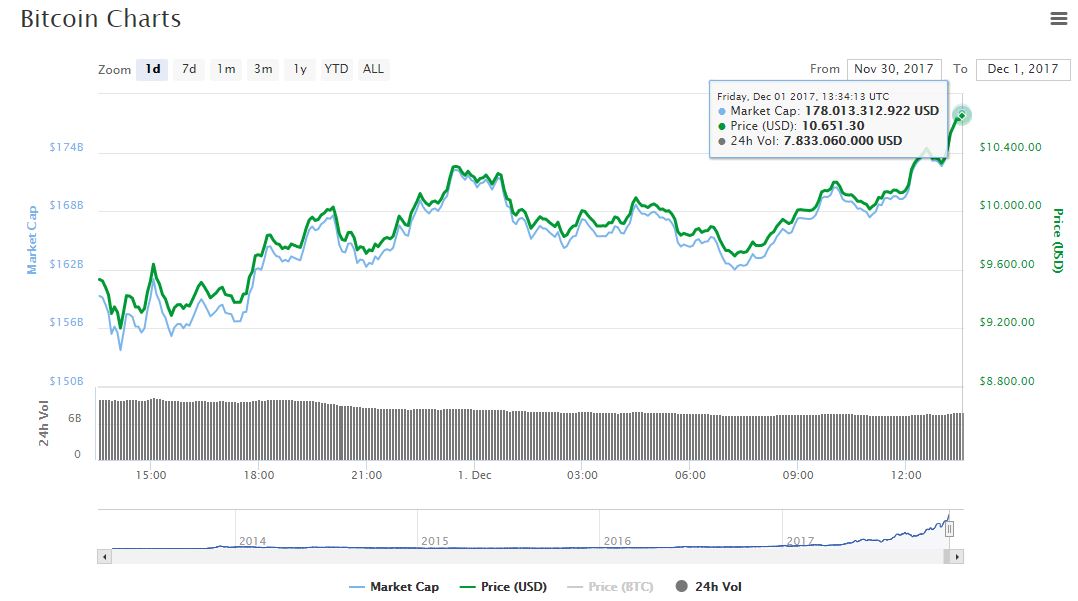
Task: Toggle Price (USD) series in legend
Action: tap(503, 587)
